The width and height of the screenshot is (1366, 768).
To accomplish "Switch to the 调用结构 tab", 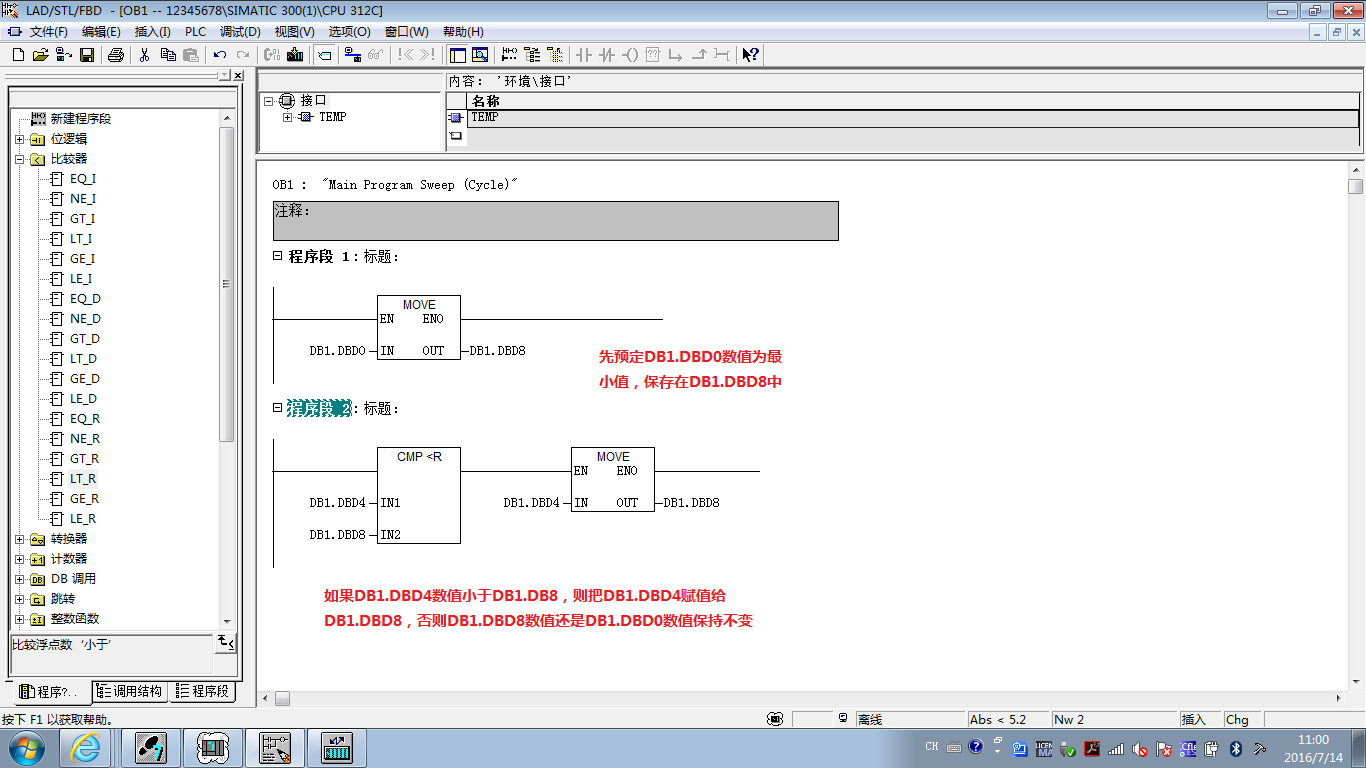I will click(130, 691).
